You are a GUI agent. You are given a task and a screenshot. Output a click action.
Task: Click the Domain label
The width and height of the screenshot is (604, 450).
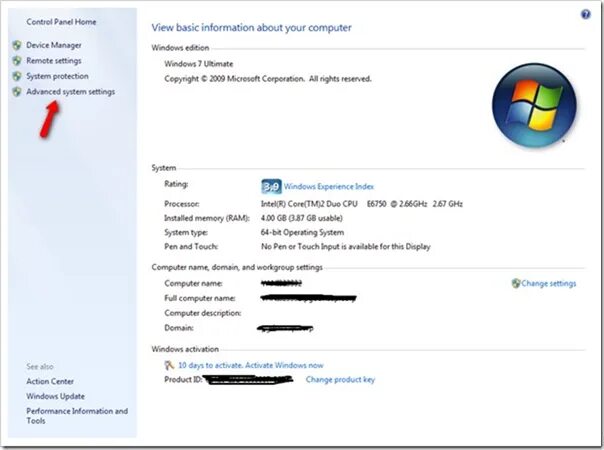click(x=179, y=328)
